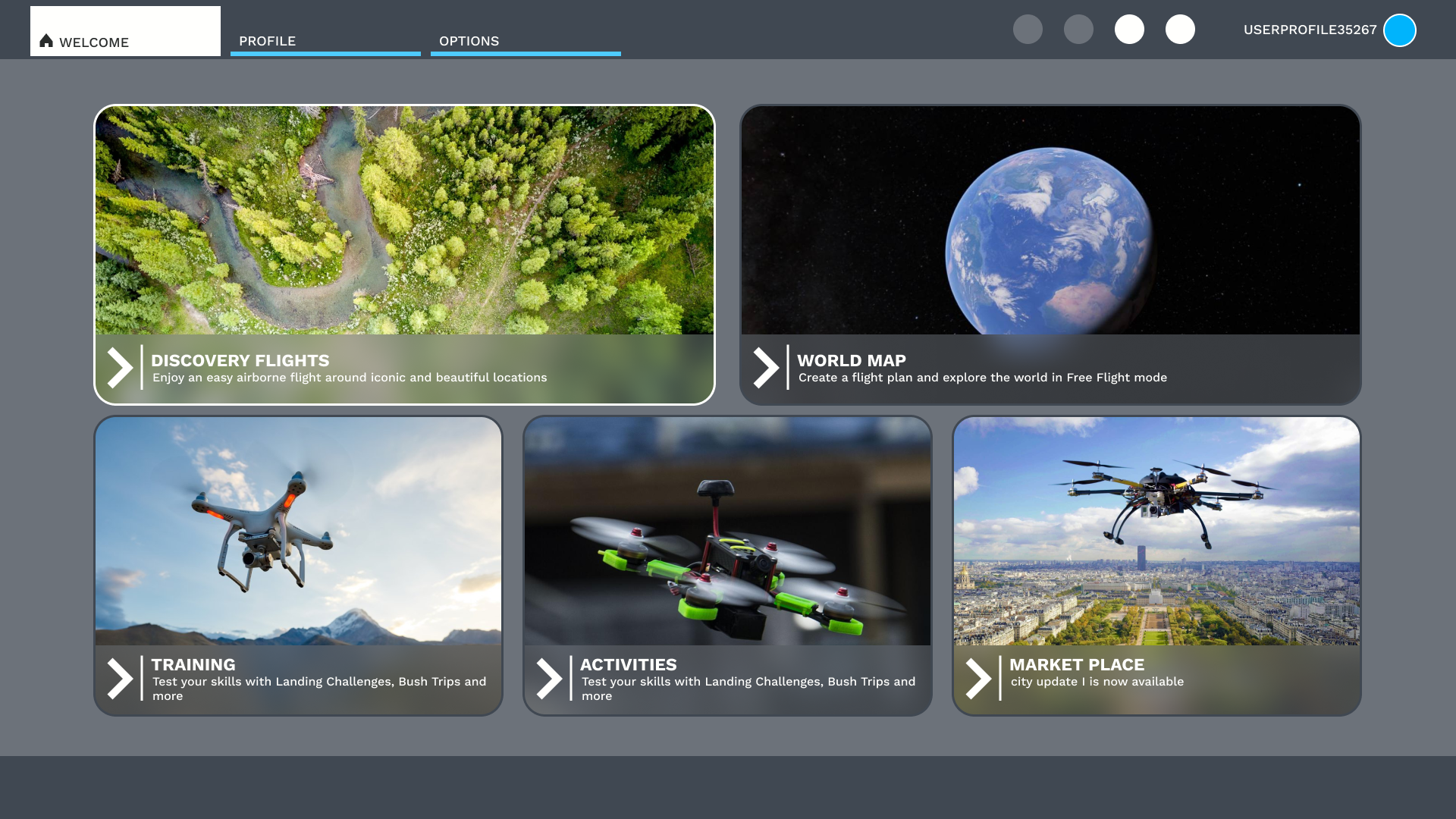Click the second gray circle in header
Viewport: 1456px width, 819px height.
(1078, 30)
